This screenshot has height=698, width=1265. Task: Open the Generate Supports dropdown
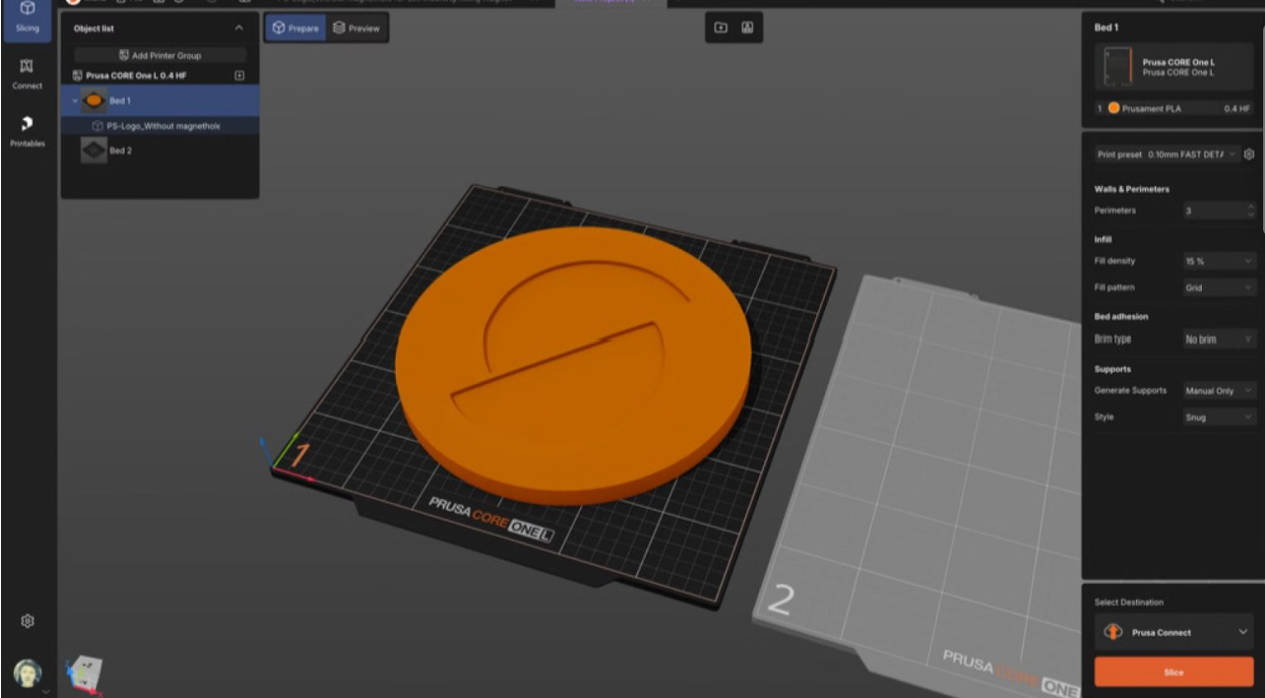click(1219, 391)
